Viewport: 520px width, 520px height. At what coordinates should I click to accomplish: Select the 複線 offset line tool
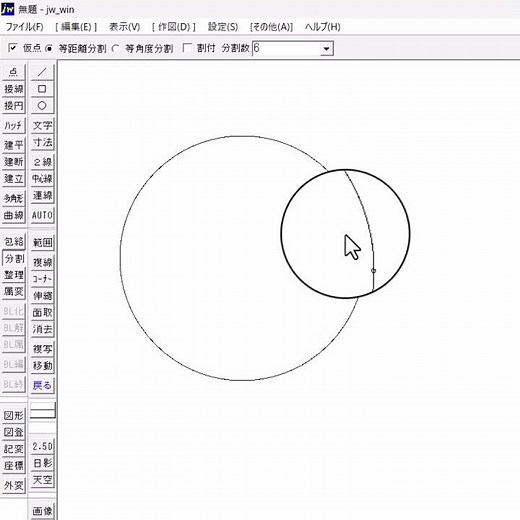pos(42,262)
